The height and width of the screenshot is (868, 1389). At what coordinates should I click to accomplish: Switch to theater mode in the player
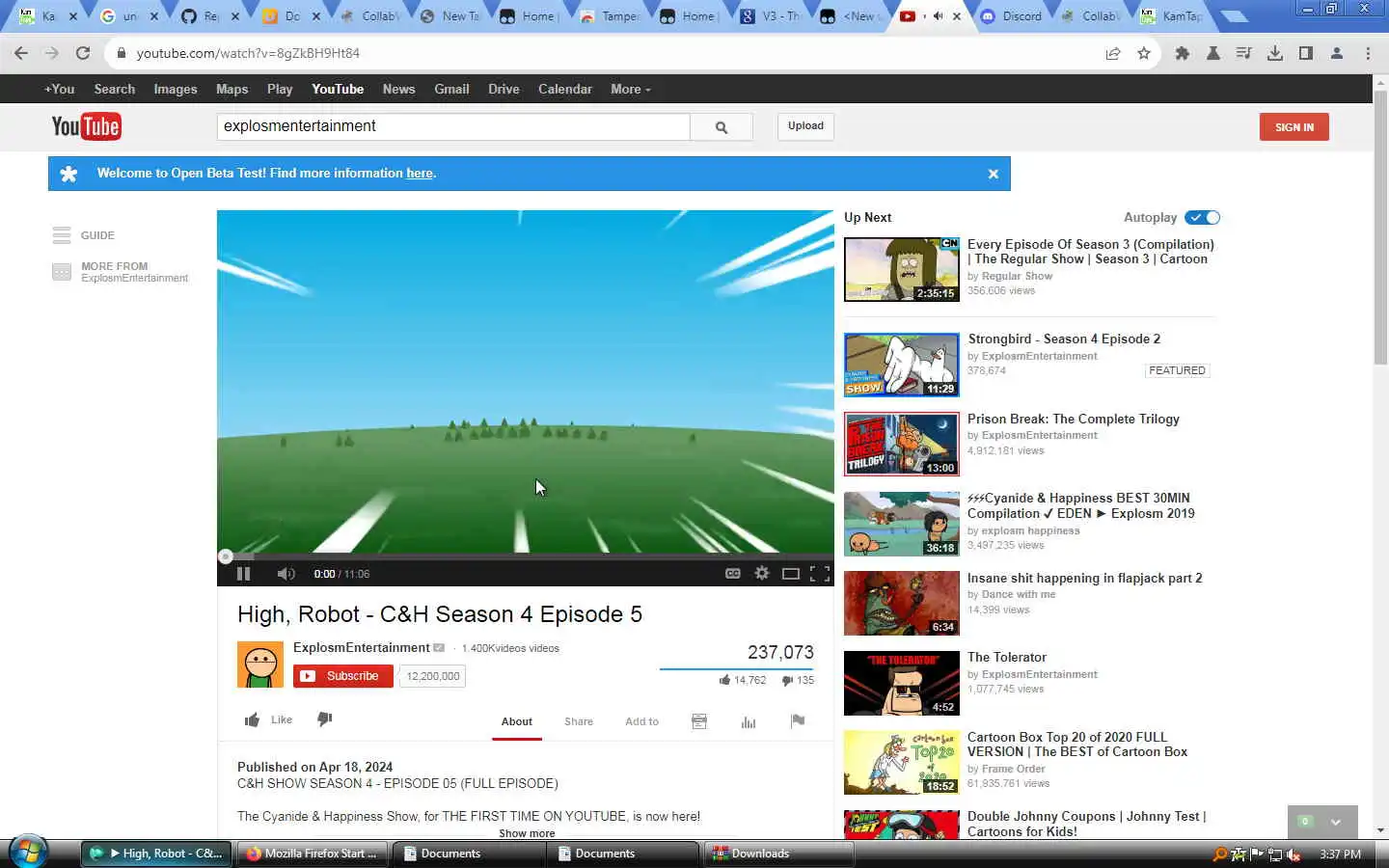(791, 574)
